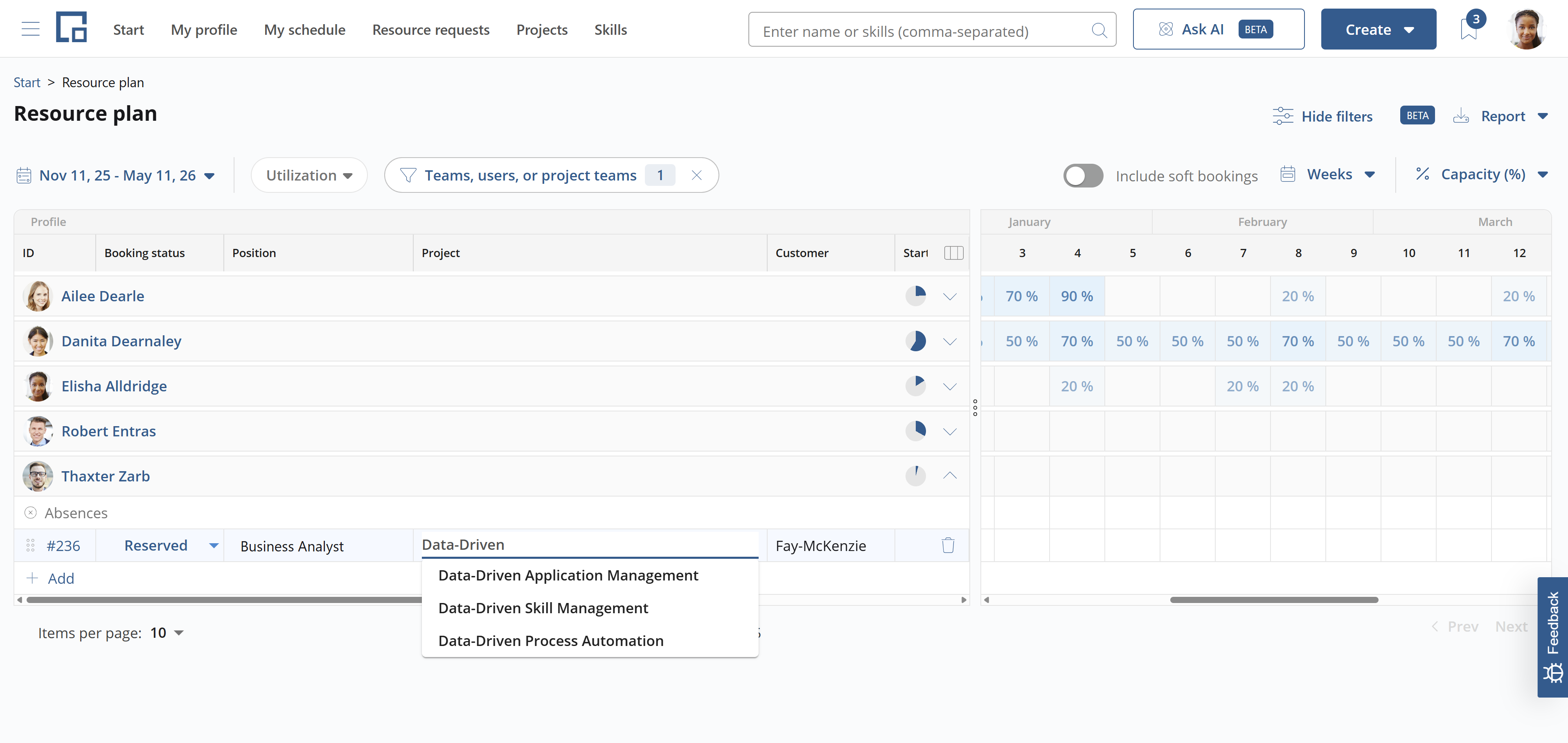Click the Start breadcrumb link
The image size is (1568, 743).
click(x=27, y=82)
